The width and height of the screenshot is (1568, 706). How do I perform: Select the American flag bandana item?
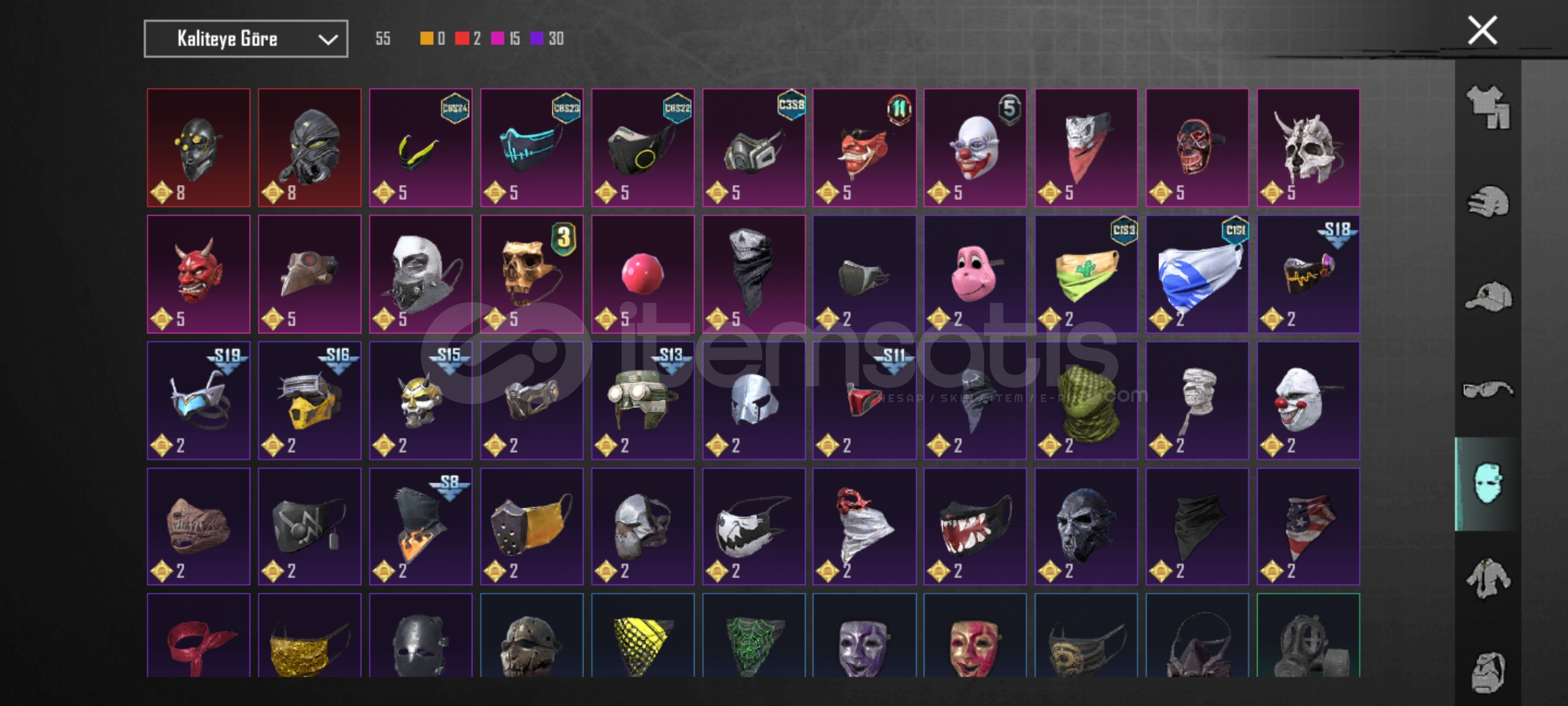(1308, 526)
